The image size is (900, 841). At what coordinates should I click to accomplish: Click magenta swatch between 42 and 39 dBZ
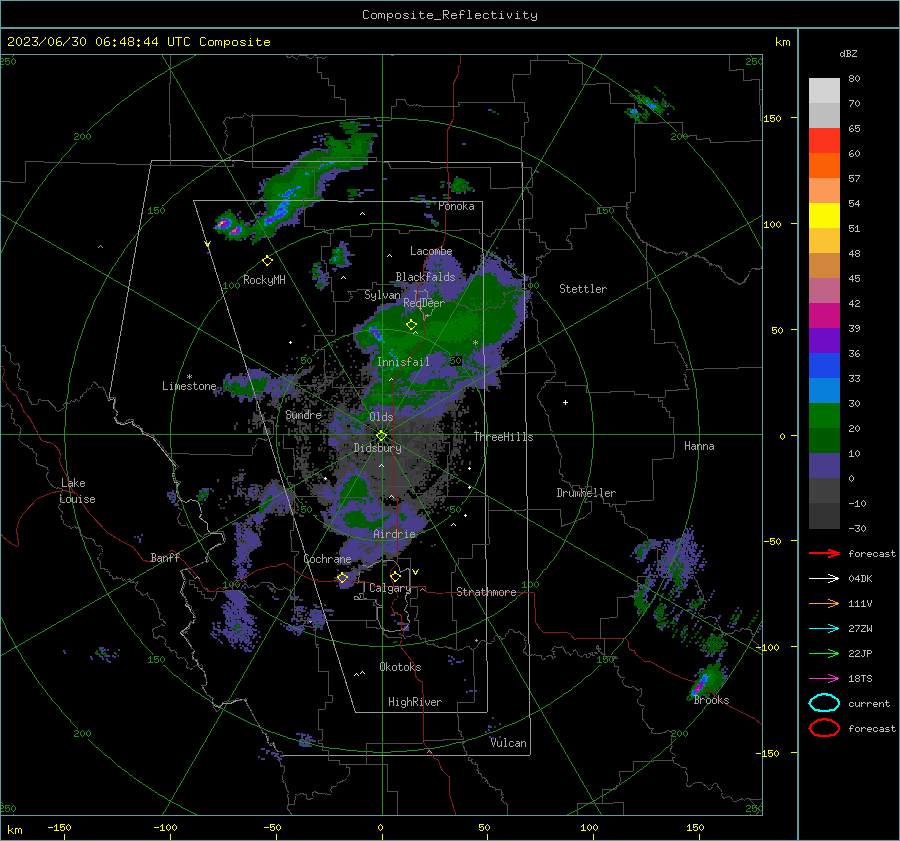click(824, 315)
